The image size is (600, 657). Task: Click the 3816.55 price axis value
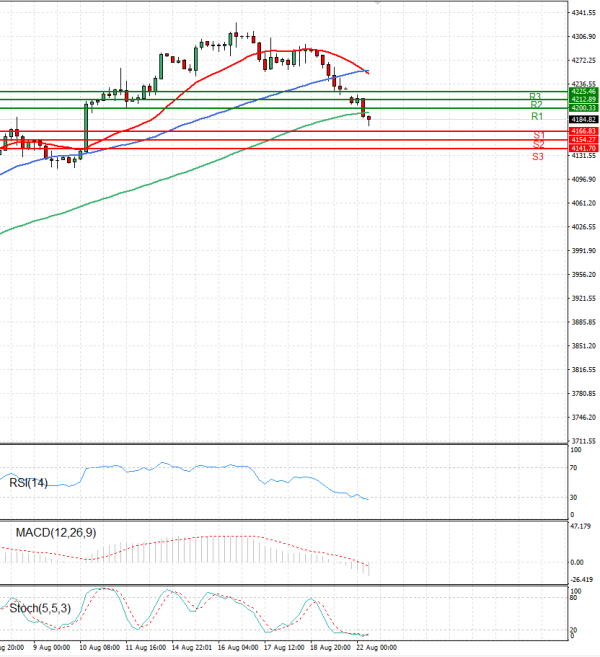coord(584,370)
